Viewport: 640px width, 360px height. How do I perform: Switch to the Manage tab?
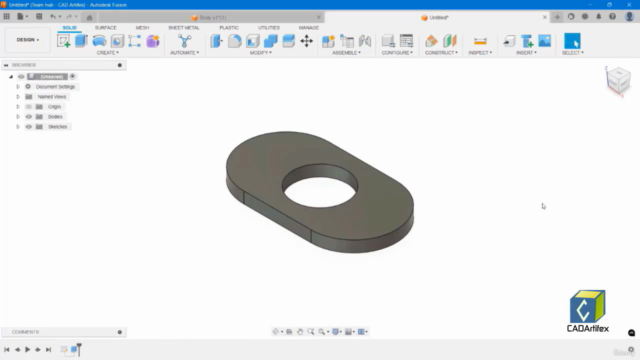point(309,28)
